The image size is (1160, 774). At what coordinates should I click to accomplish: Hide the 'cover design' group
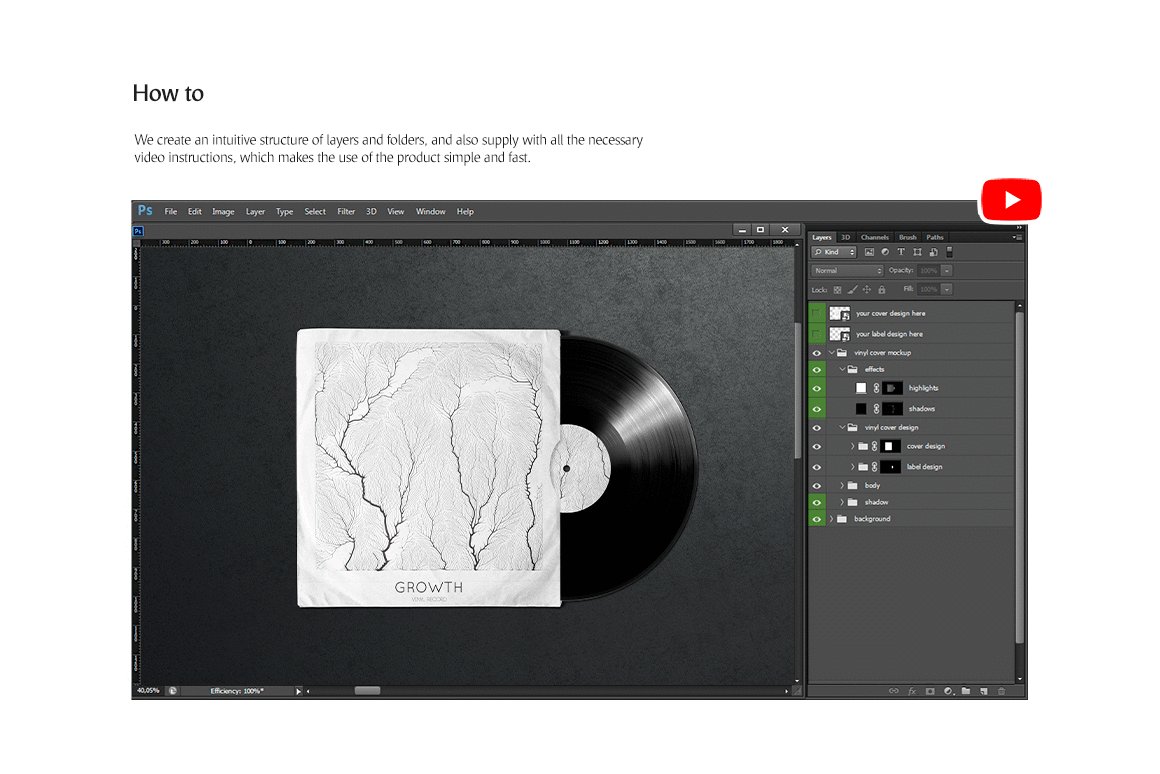tap(817, 446)
